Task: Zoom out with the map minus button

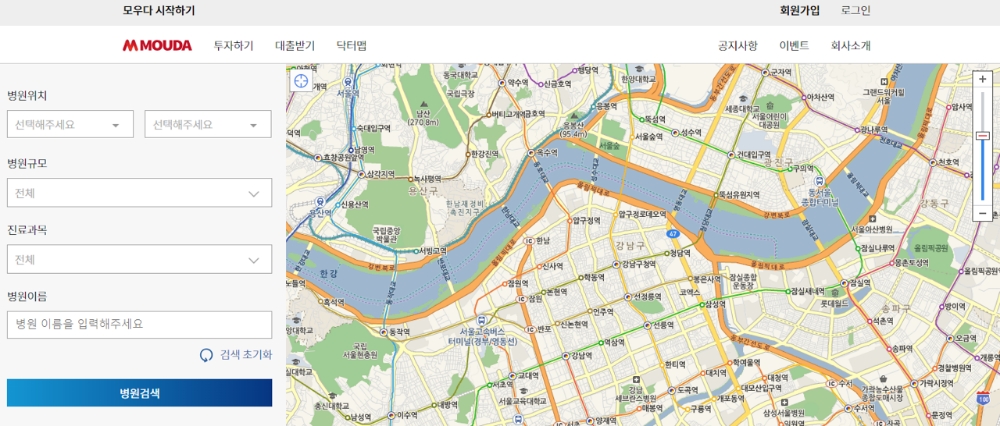Action: pyautogui.click(x=982, y=213)
